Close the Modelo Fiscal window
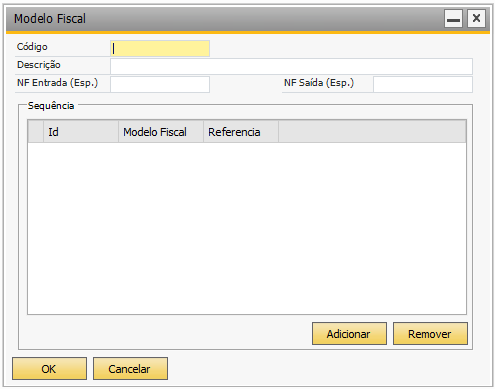495x389 pixels. 476,19
